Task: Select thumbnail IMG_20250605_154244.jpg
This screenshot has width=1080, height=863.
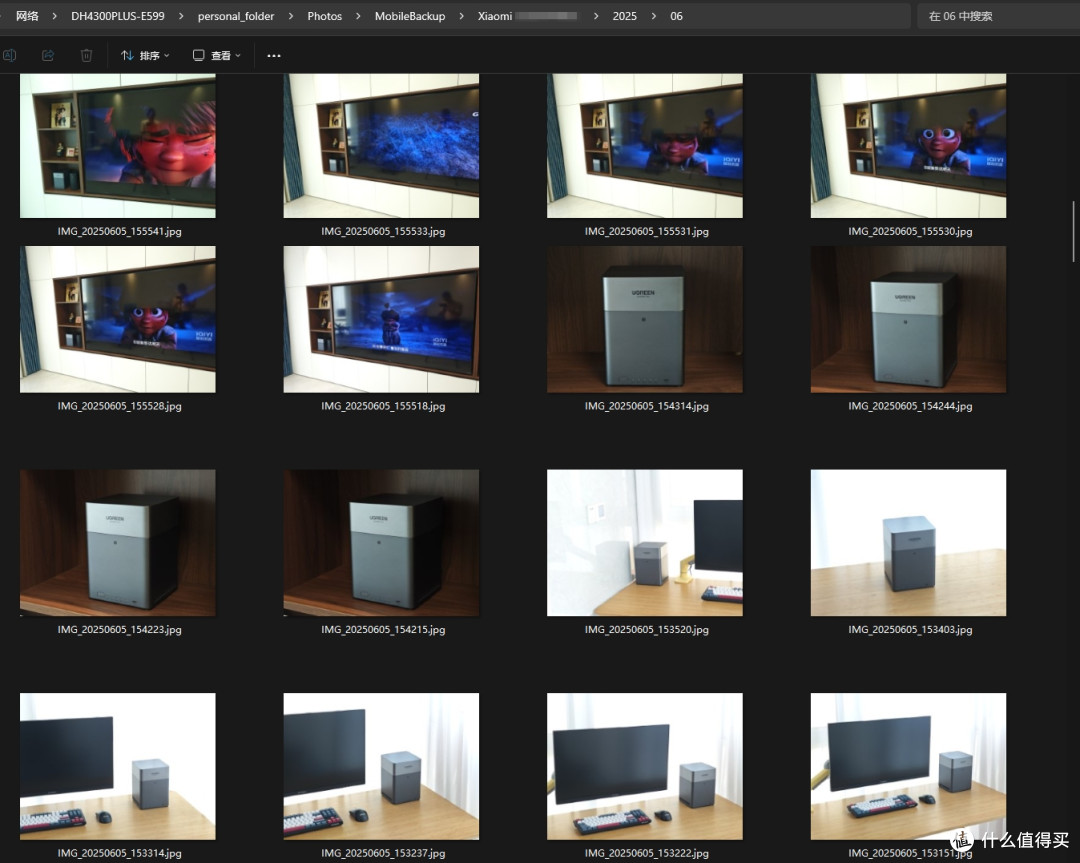Action: click(x=908, y=320)
